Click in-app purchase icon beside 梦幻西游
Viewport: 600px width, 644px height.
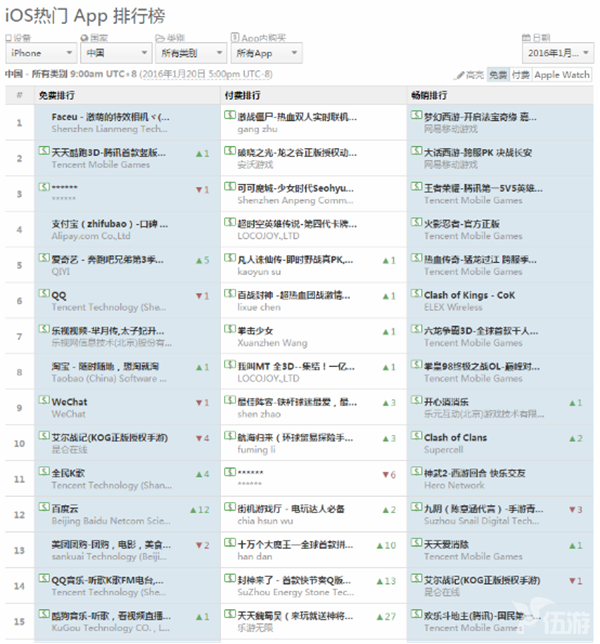coord(416,115)
